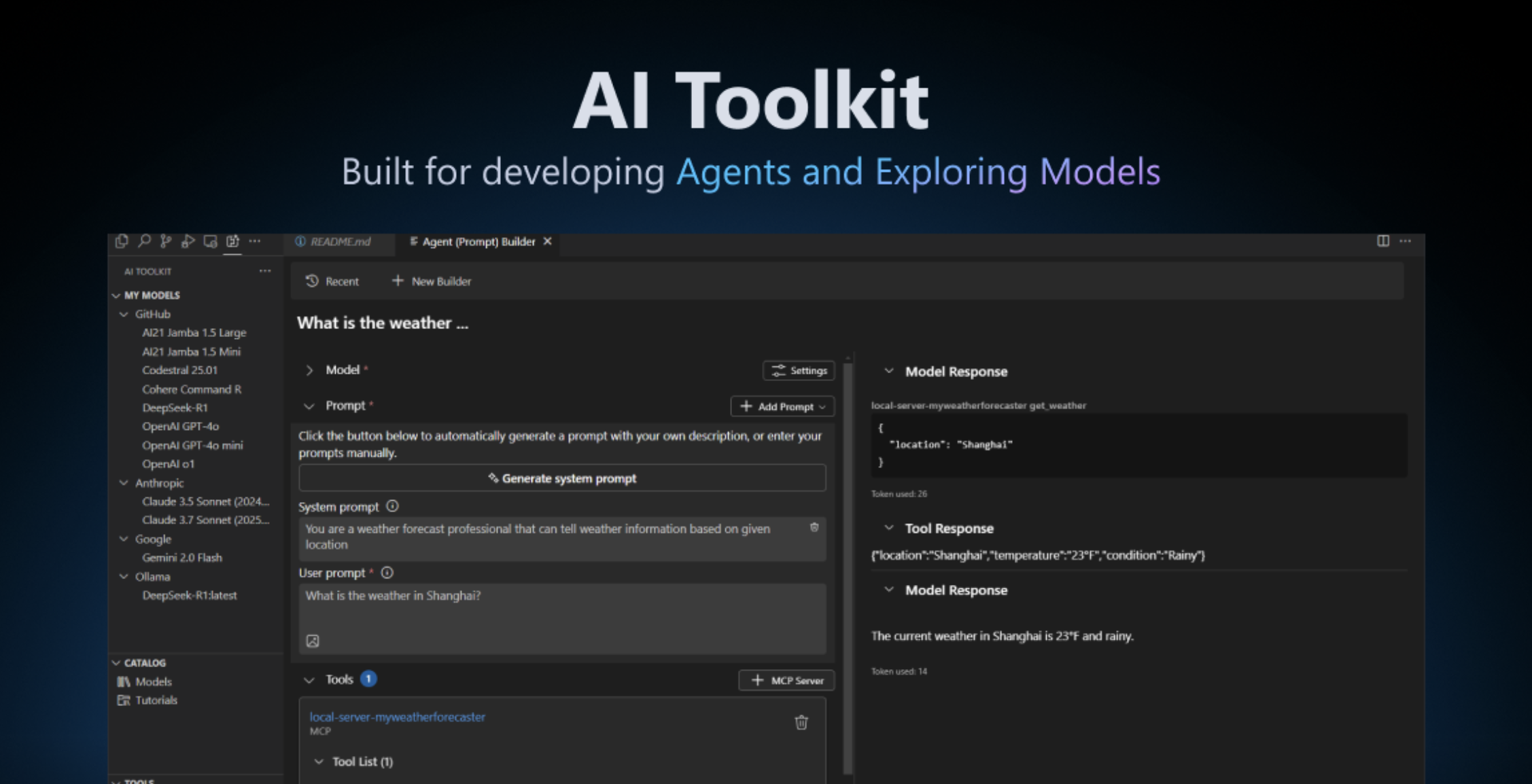Click the User prompt info icon

point(387,573)
